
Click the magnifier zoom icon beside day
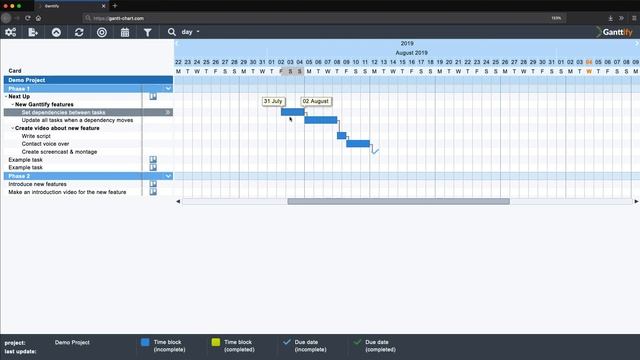[171, 32]
